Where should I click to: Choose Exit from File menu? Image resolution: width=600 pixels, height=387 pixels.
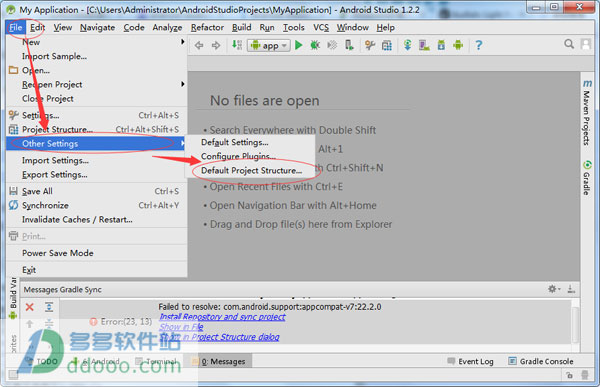pos(96,270)
